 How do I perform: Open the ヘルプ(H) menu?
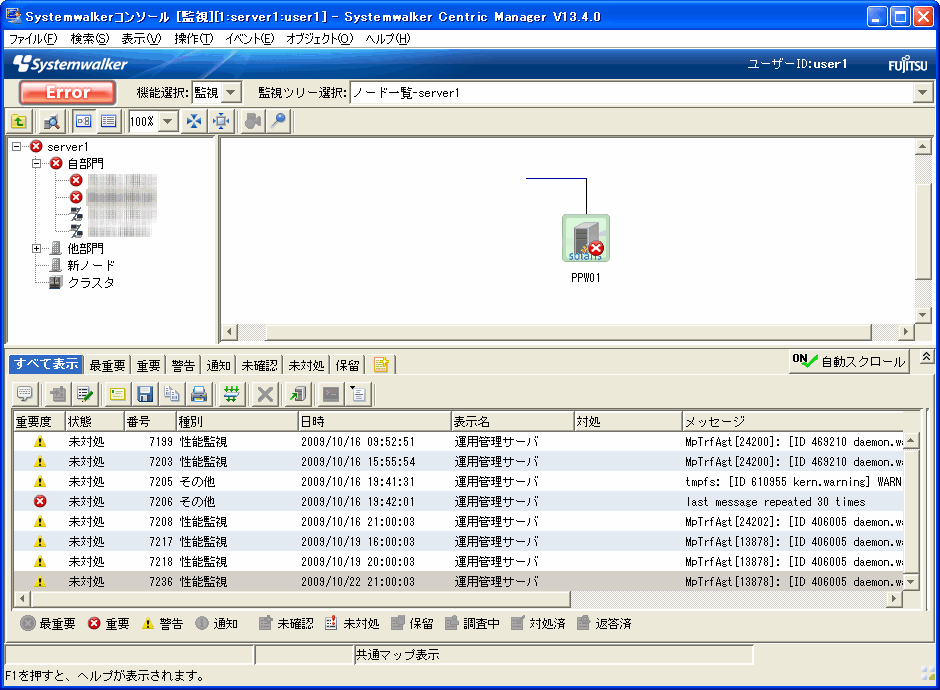click(388, 39)
